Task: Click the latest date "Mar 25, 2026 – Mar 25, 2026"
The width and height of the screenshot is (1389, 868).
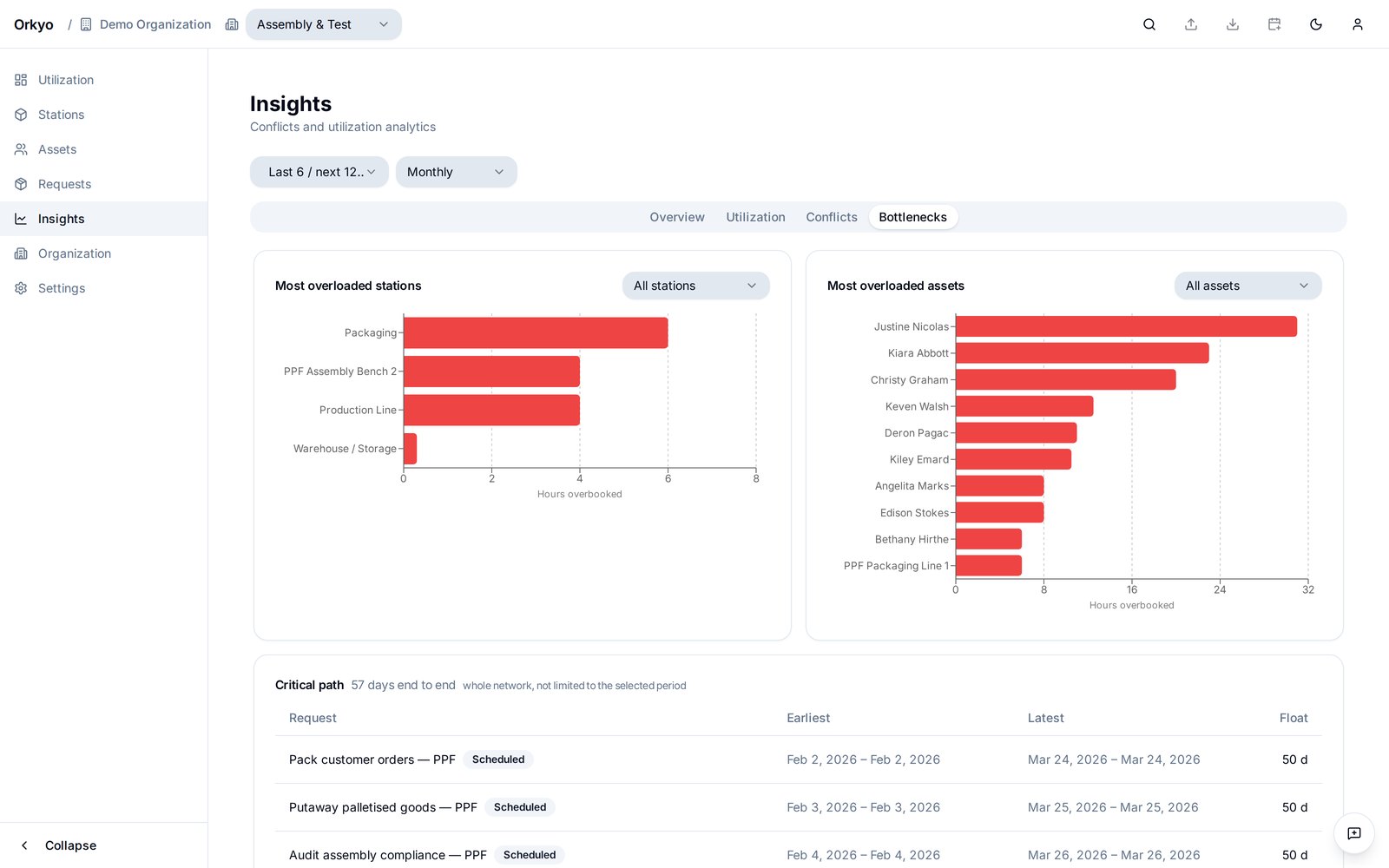Action: coord(1113,807)
